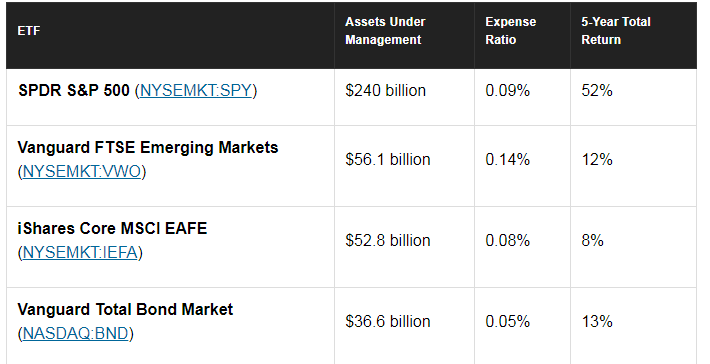Click the $52.8 billion assets cell
The height and width of the screenshot is (364, 710).
tap(388, 240)
